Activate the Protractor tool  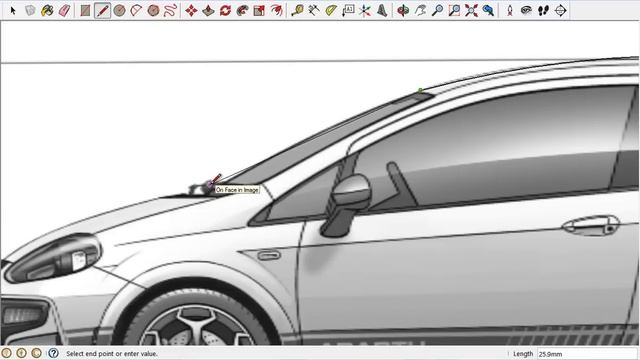tap(331, 11)
